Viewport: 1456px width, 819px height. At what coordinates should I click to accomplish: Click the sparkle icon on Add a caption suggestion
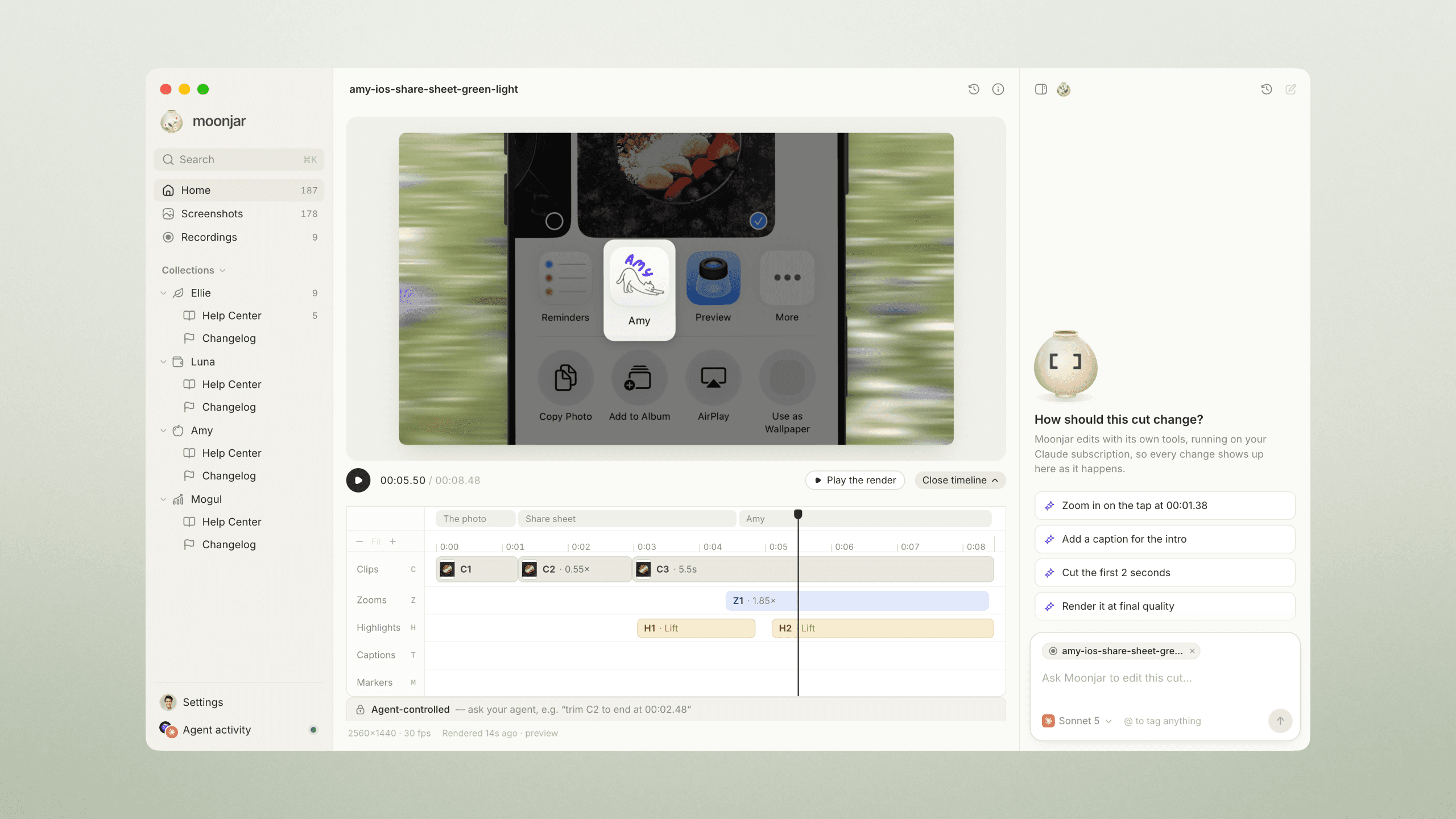tap(1049, 539)
